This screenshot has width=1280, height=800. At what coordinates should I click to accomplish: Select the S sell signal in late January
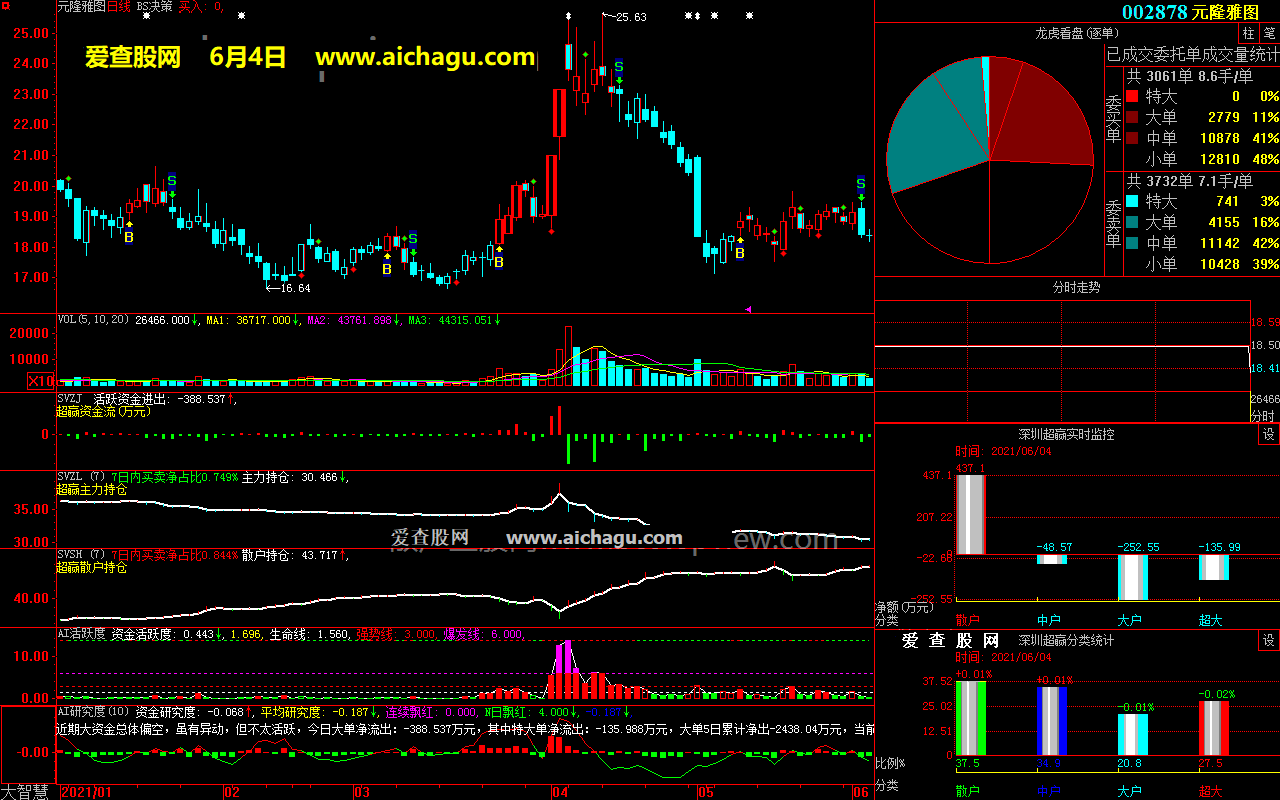pos(172,181)
